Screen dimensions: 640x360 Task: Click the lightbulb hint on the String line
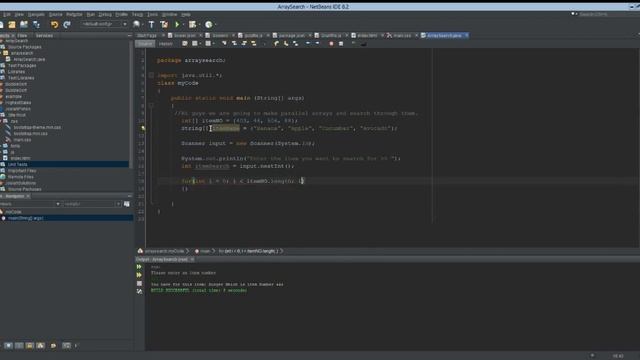pyautogui.click(x=143, y=128)
